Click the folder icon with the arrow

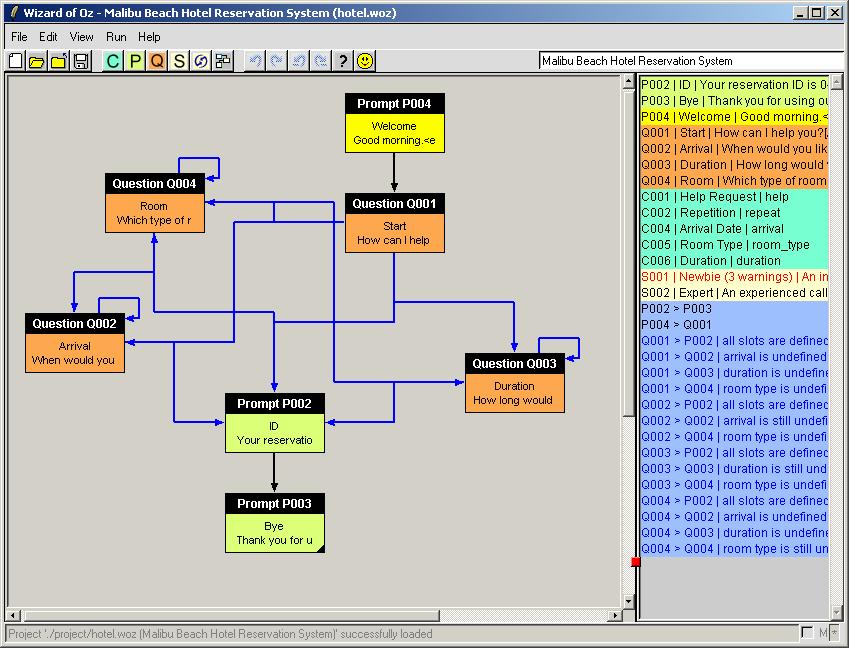pyautogui.click(x=59, y=61)
